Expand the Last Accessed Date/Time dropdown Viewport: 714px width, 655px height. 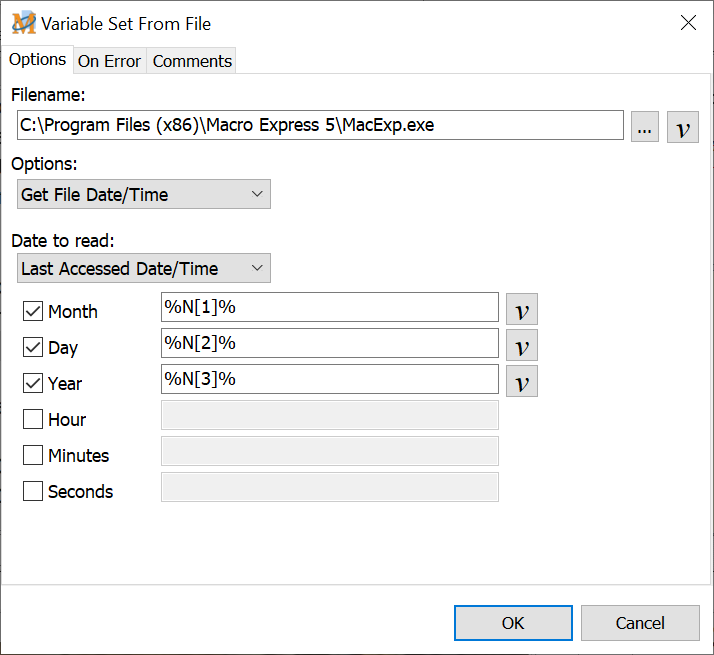tap(144, 268)
